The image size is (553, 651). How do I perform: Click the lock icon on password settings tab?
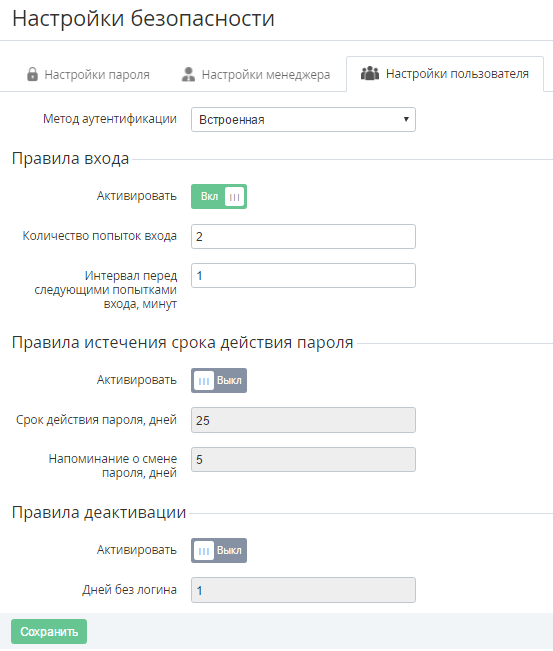[x=32, y=74]
